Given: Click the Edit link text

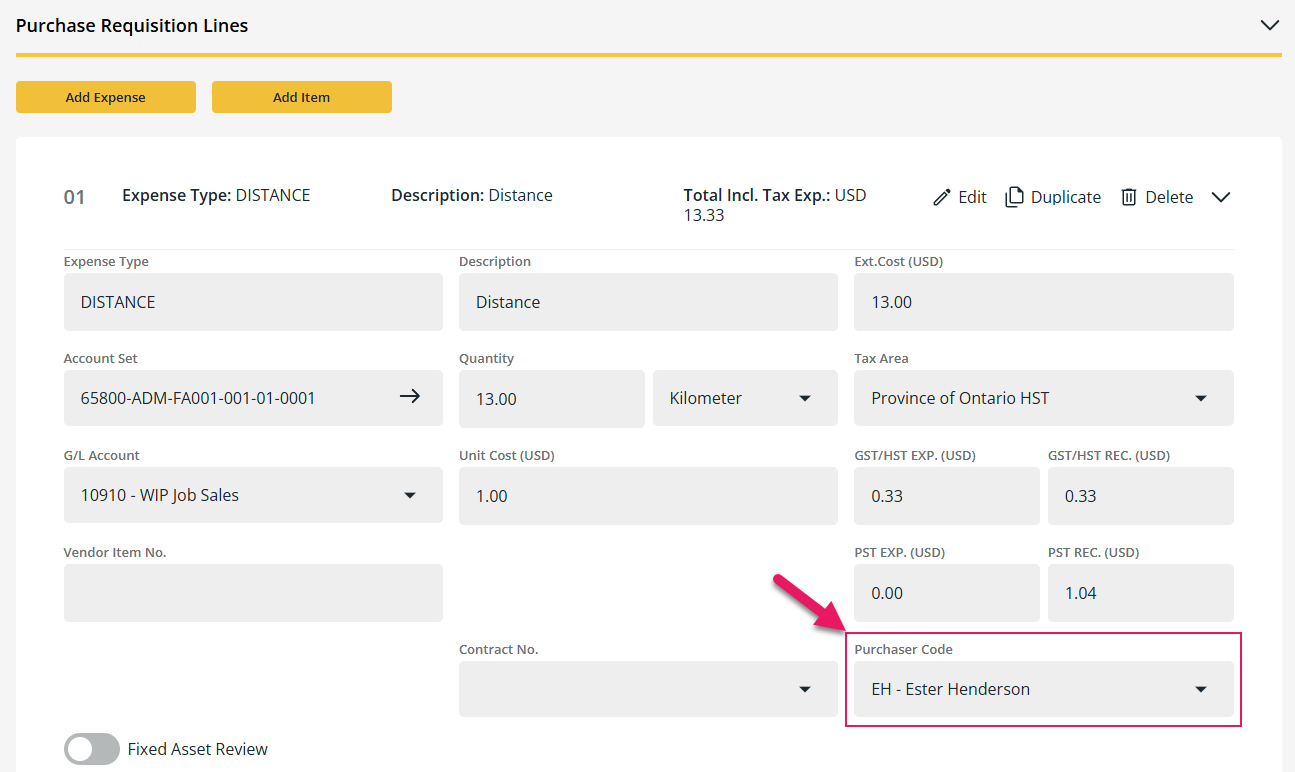Looking at the screenshot, I should click(x=972, y=197).
